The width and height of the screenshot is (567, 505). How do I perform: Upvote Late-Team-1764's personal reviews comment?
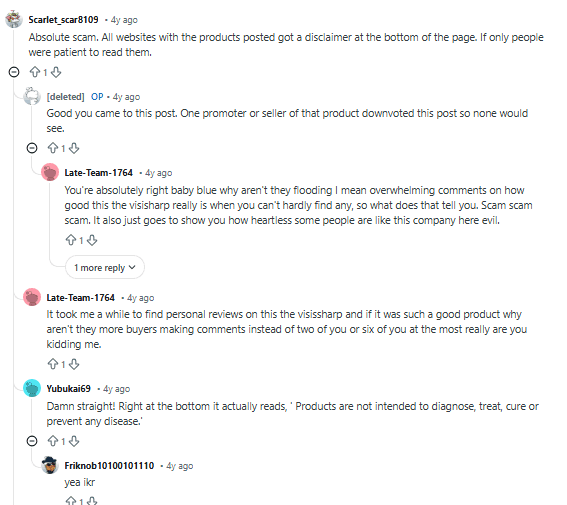[53, 364]
